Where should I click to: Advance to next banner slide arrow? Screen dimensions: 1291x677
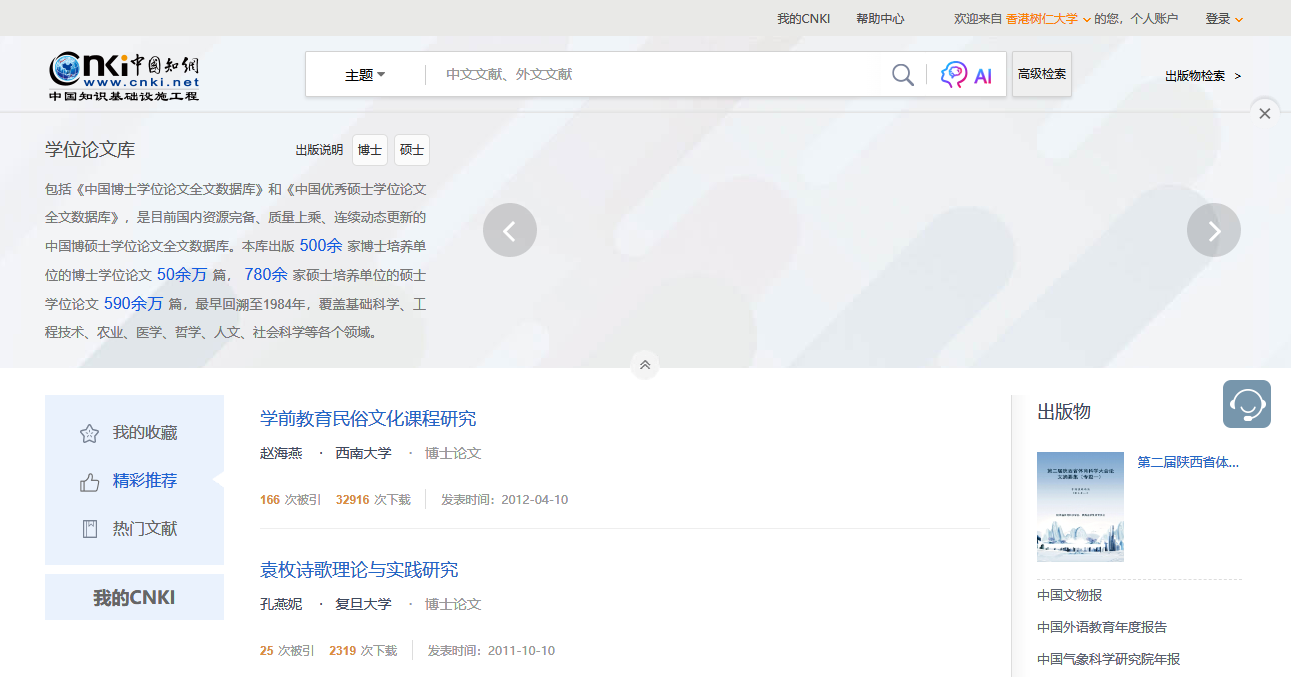click(1213, 230)
